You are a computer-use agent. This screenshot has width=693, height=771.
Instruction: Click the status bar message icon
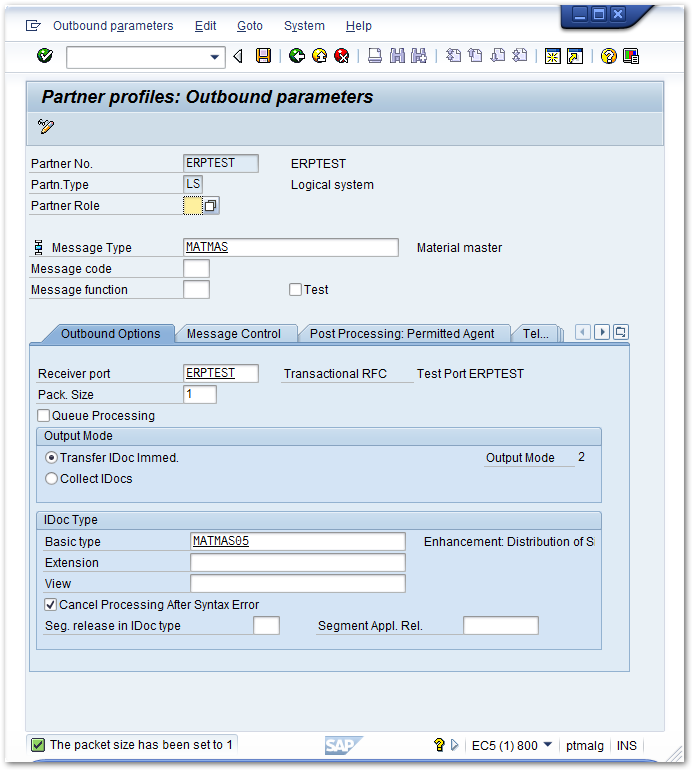tap(38, 745)
